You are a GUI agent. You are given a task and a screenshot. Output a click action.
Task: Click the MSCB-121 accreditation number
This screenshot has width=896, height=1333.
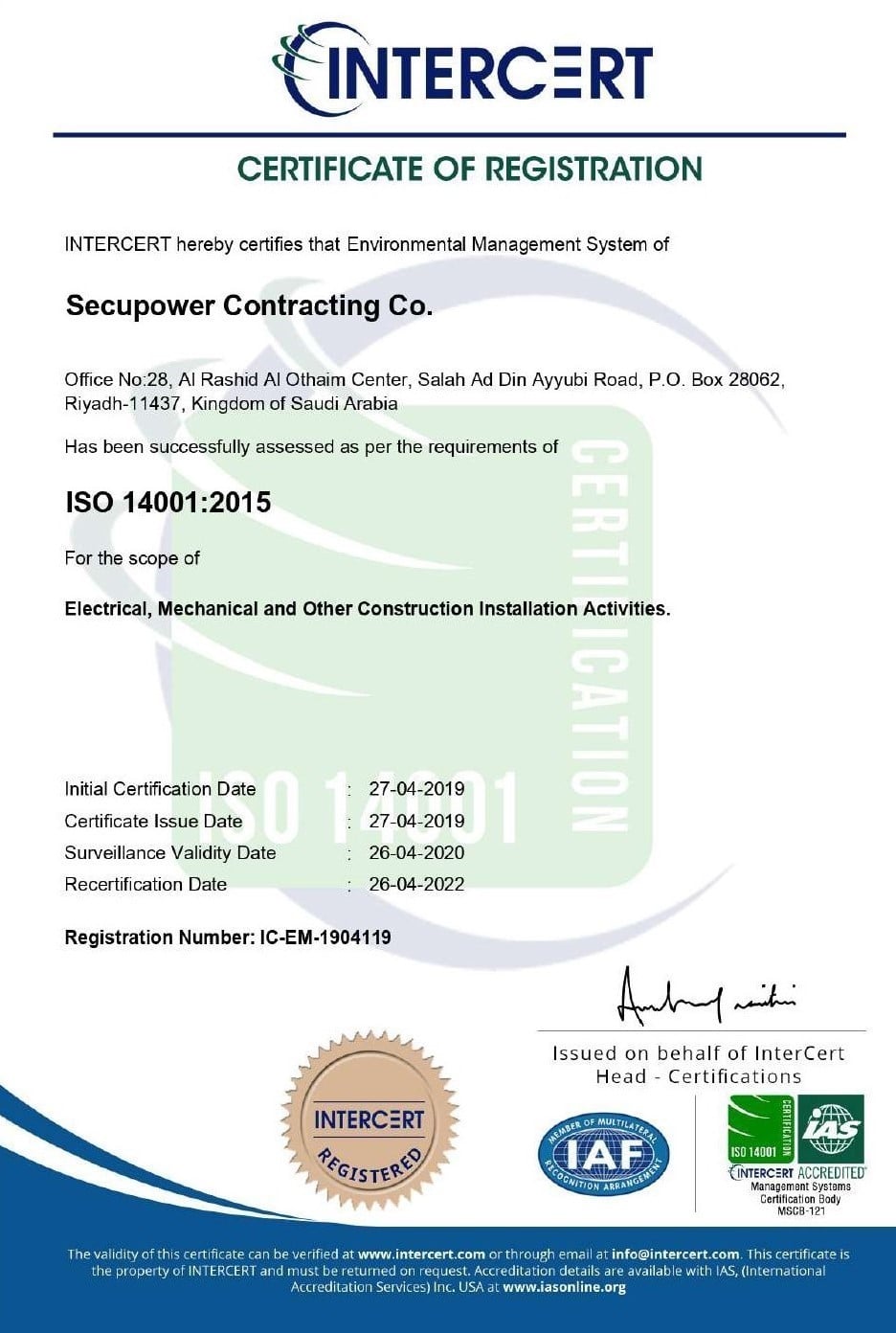(800, 1211)
